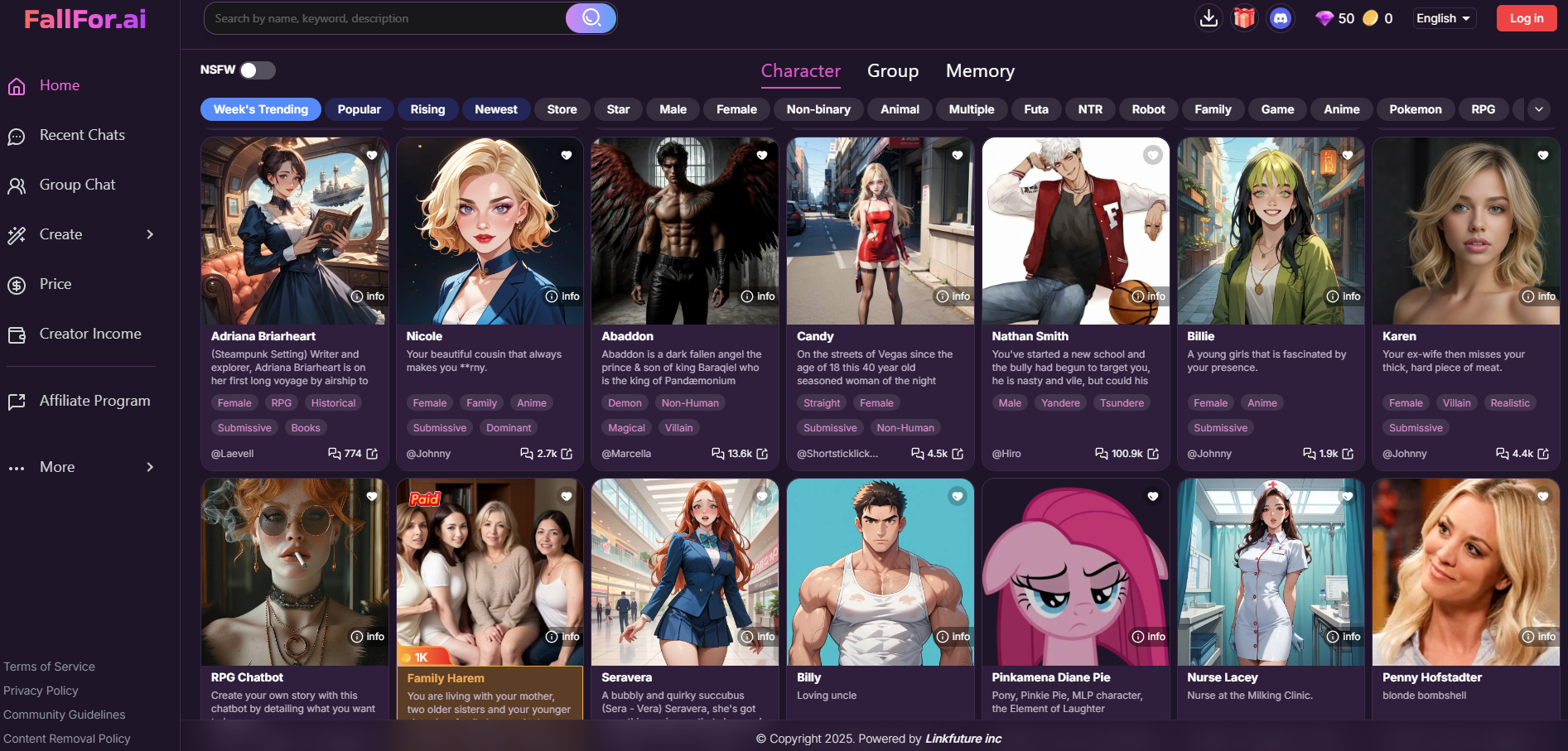
Task: Click the Price dollar icon
Action: (17, 285)
